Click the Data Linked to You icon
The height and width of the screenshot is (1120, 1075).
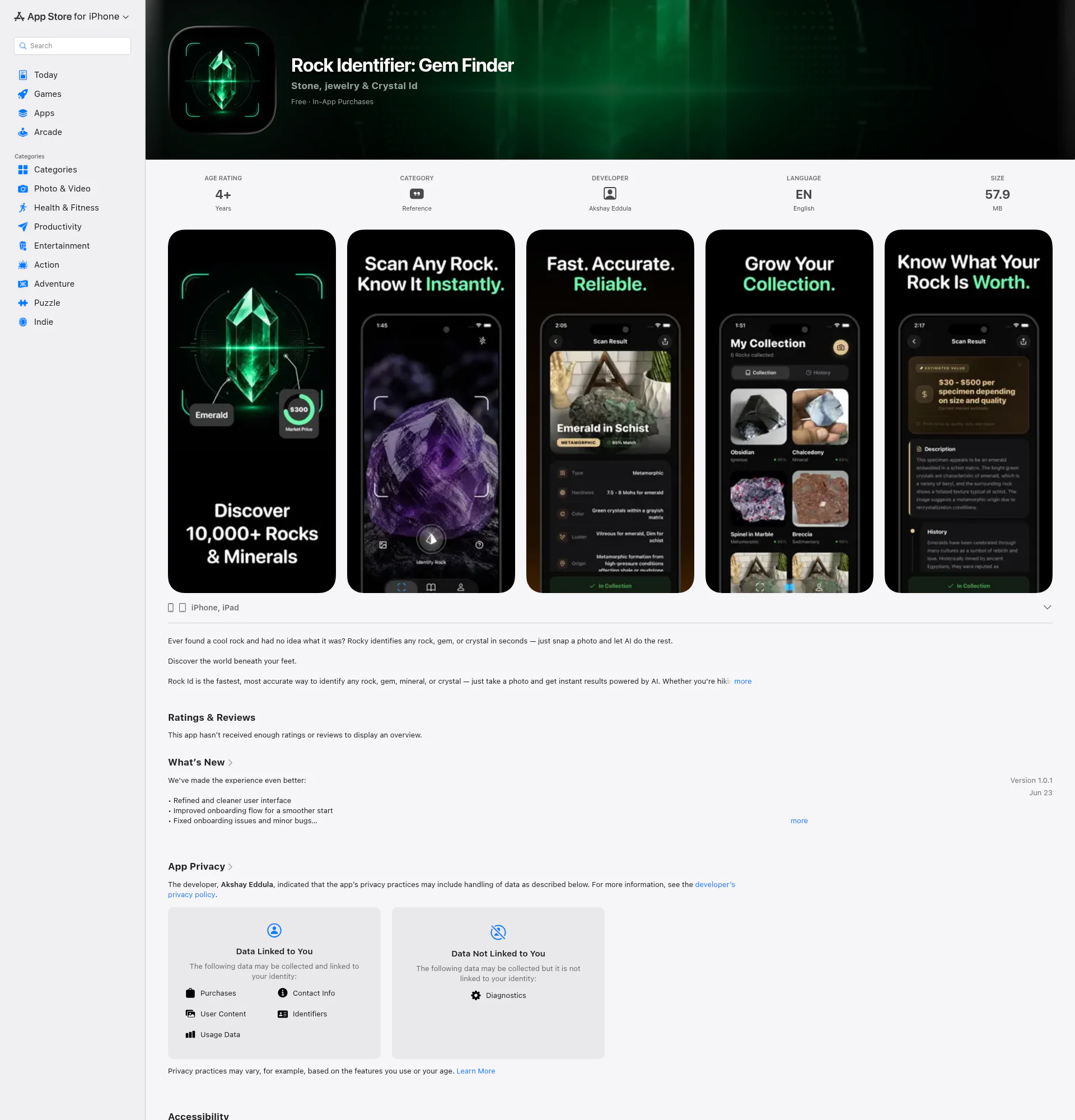[x=274, y=930]
